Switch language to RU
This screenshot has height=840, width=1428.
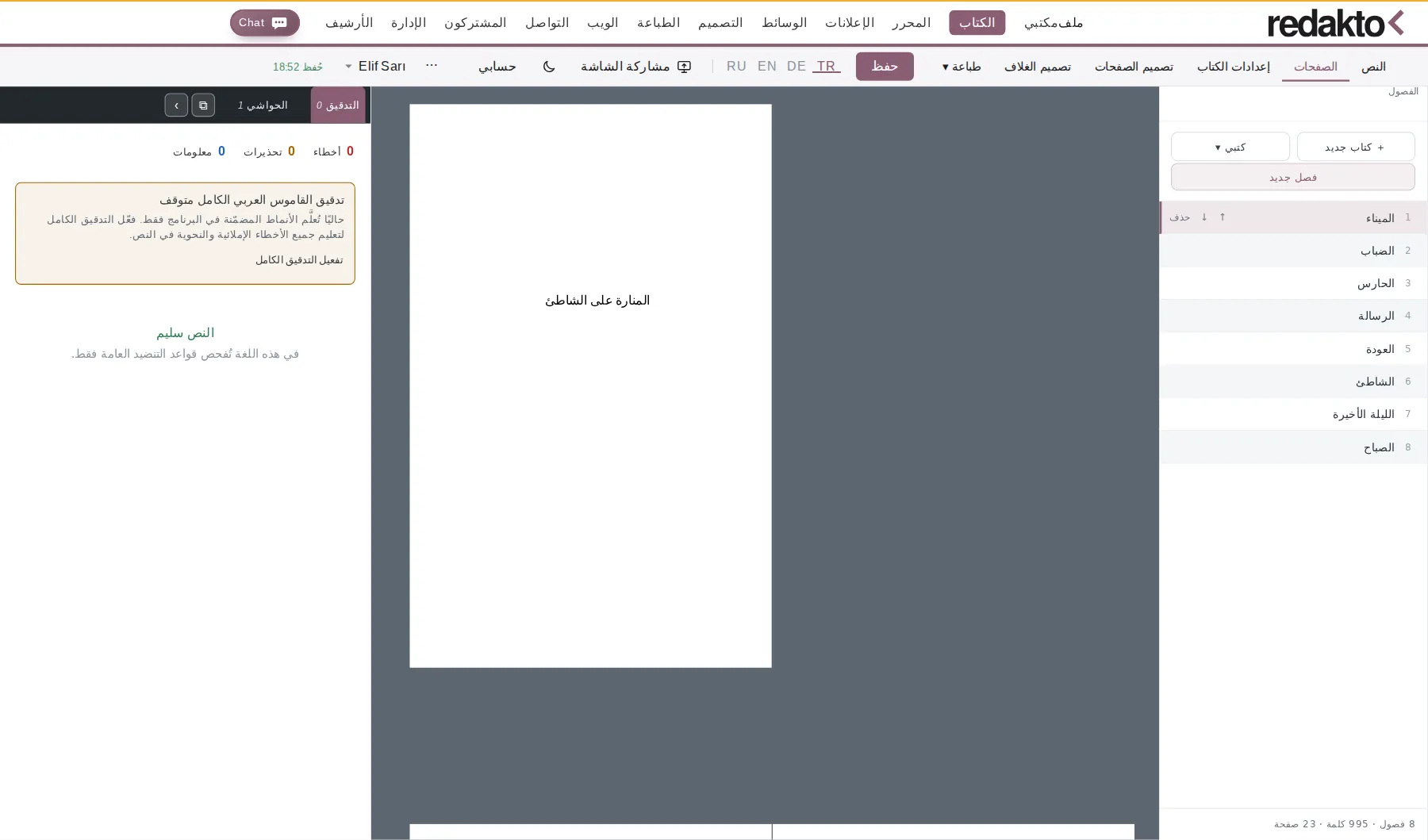coord(736,67)
